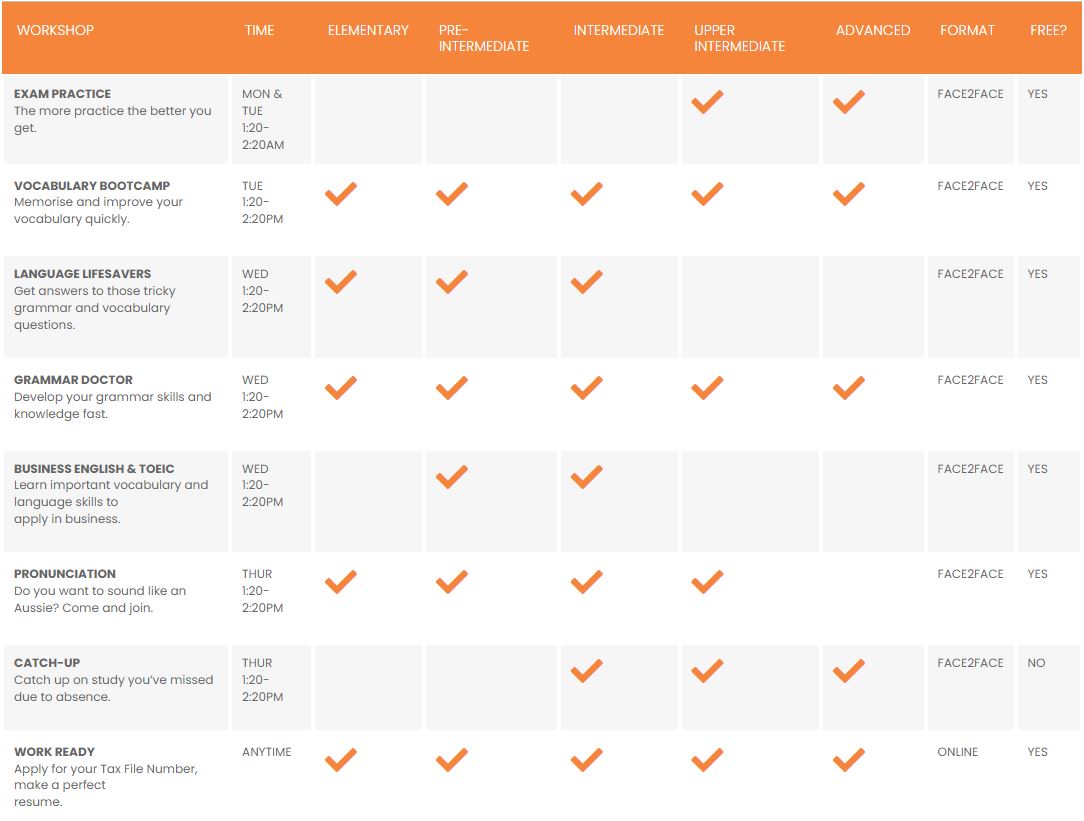The image size is (1084, 821).
Task: Select the ADVANCED column header
Action: [873, 30]
